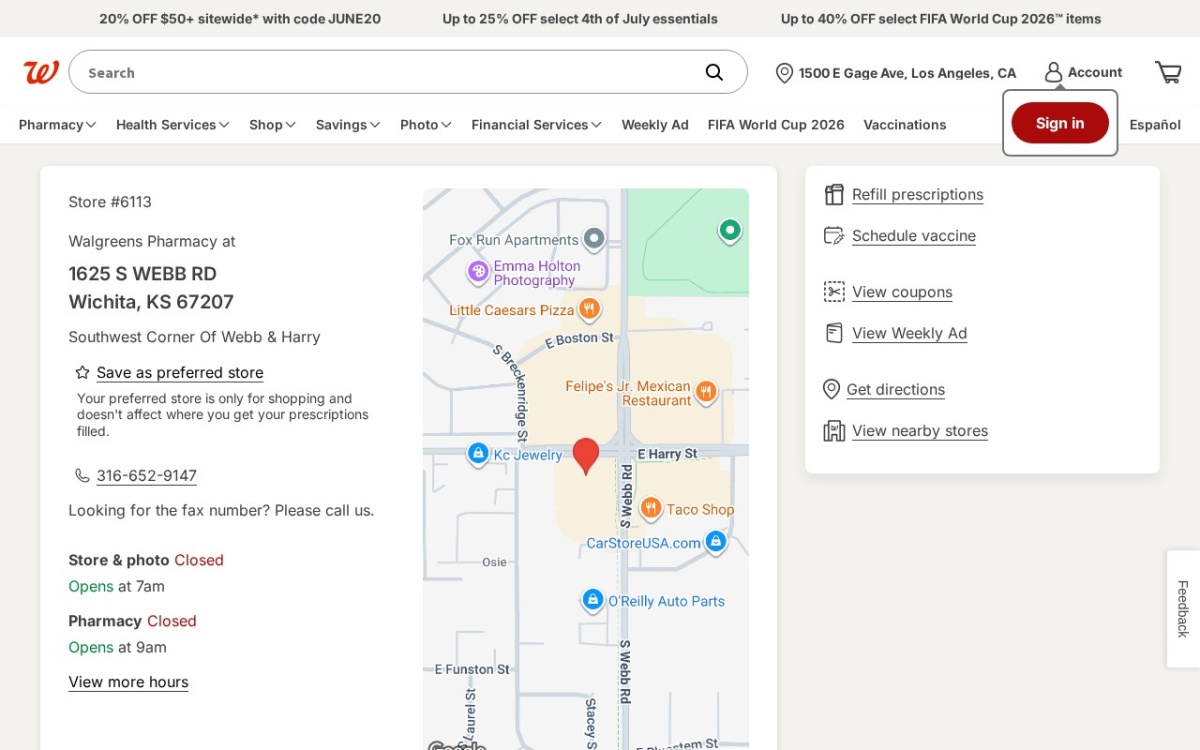Click the phone icon next to 316-652-9147

(82, 475)
